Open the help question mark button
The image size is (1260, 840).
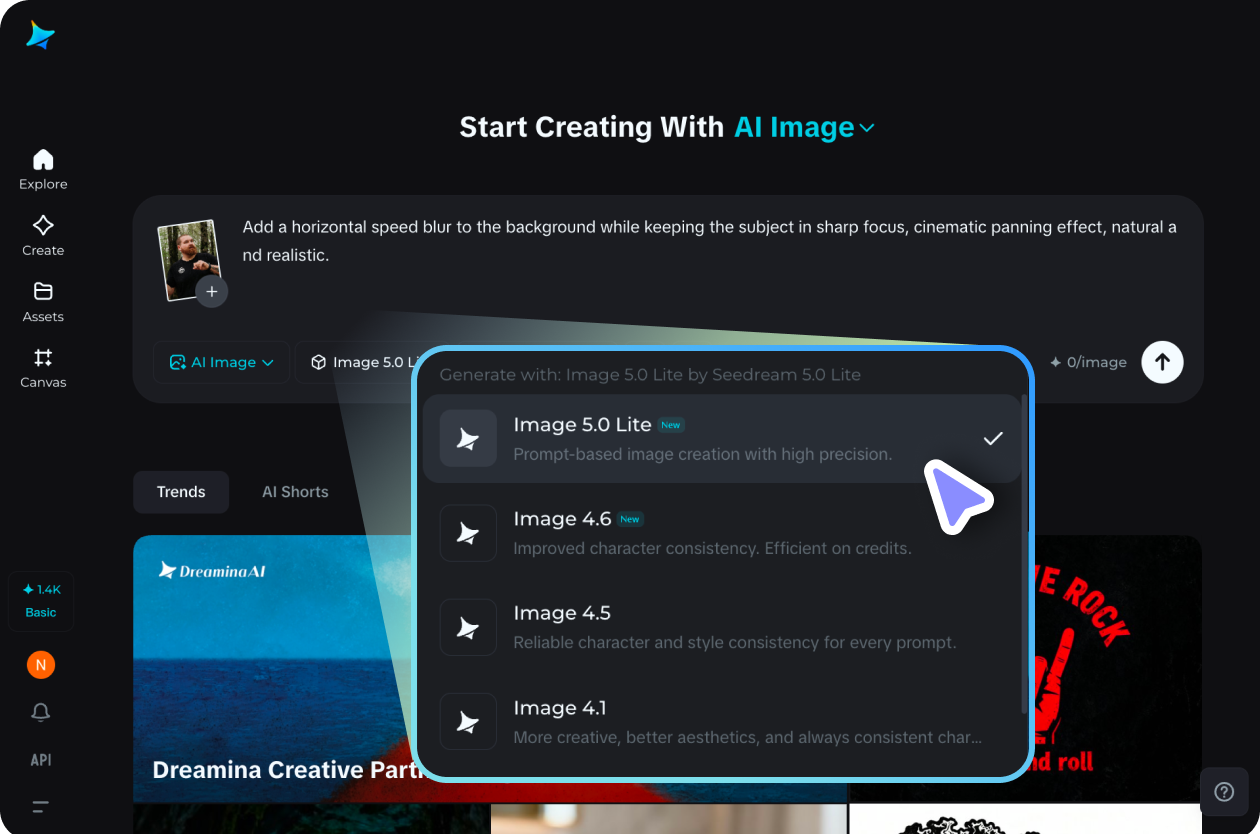(1224, 792)
